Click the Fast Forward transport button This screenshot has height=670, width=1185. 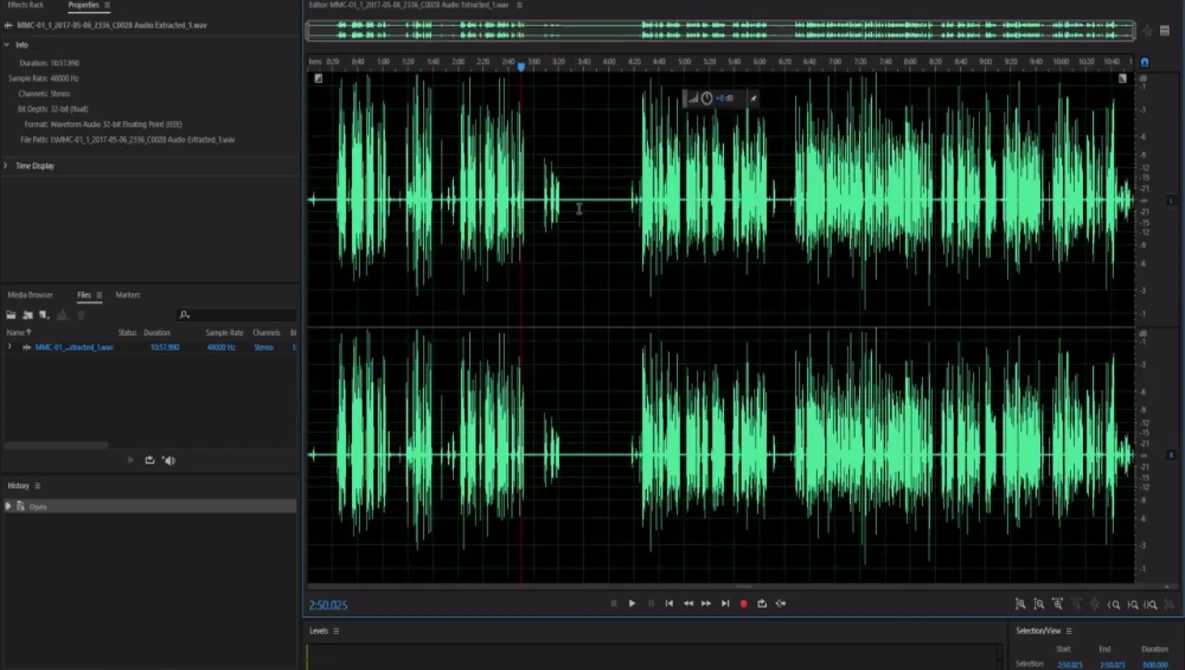click(706, 604)
